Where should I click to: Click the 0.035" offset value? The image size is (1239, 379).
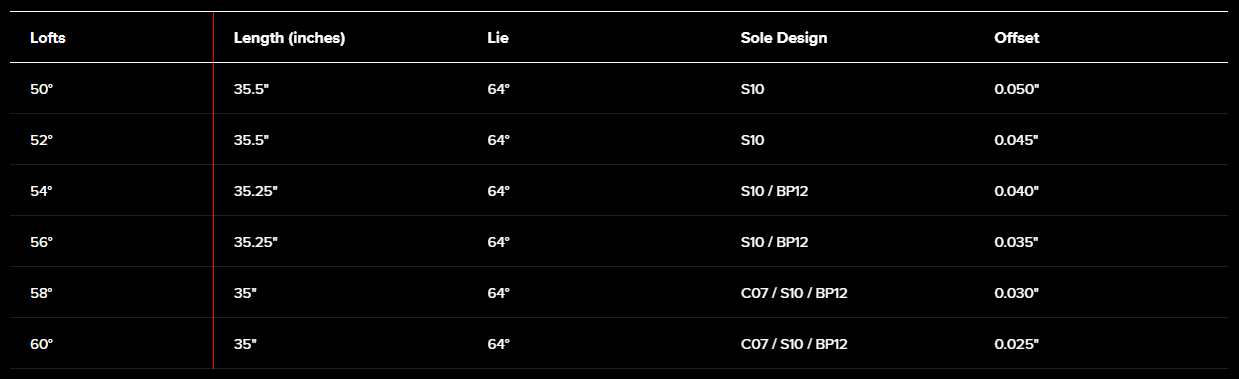coord(1016,242)
